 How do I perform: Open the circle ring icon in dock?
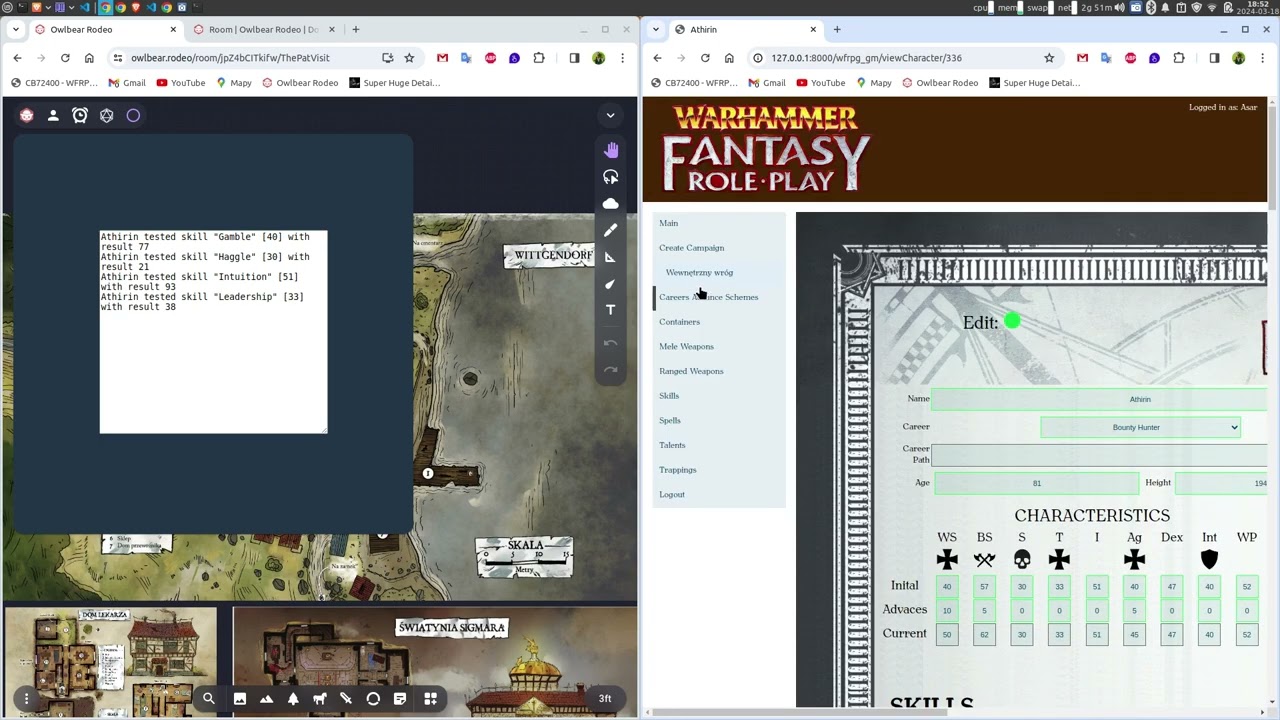click(x=373, y=699)
